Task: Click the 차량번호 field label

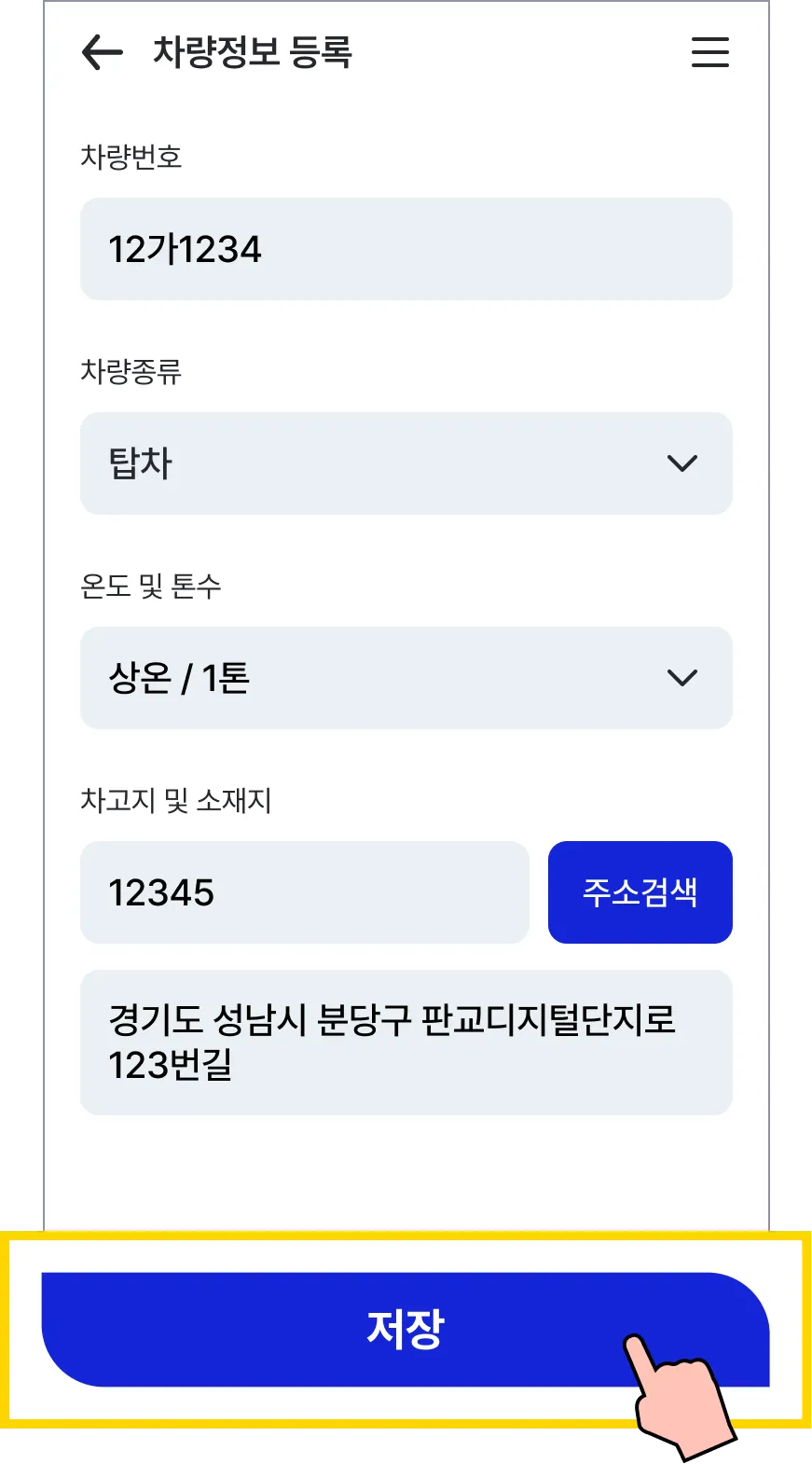Action: click(131, 157)
